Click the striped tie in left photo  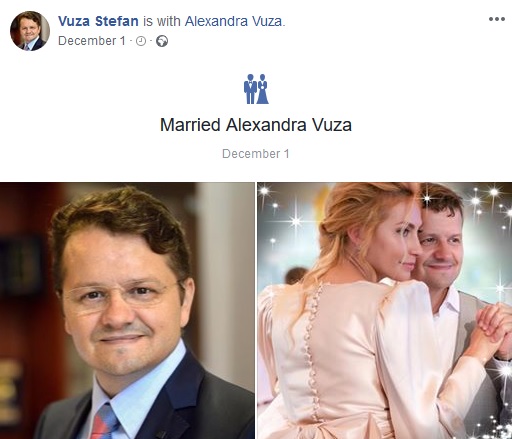click(x=104, y=422)
